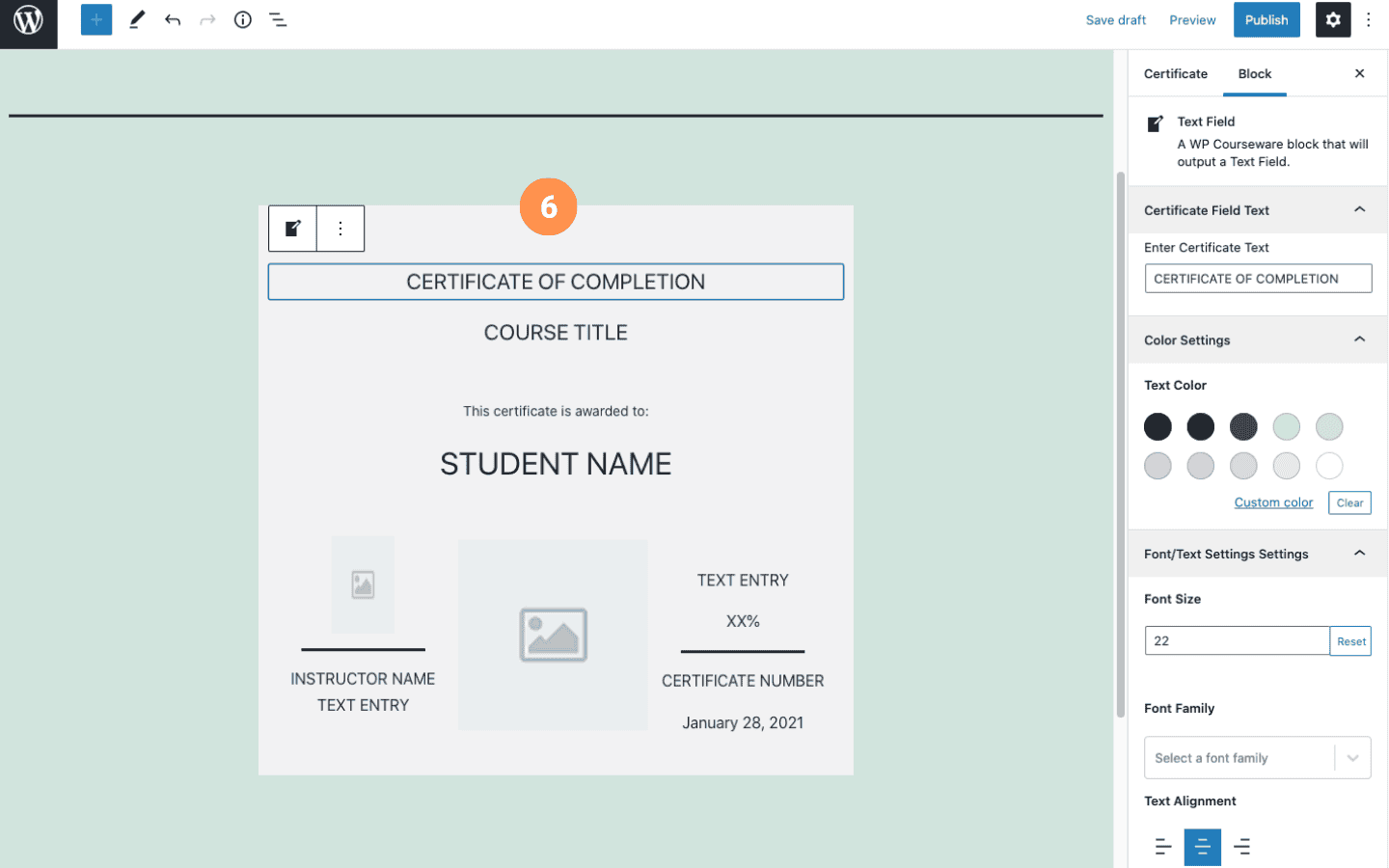
Task: Switch to the Certificate tab
Action: coord(1176,73)
